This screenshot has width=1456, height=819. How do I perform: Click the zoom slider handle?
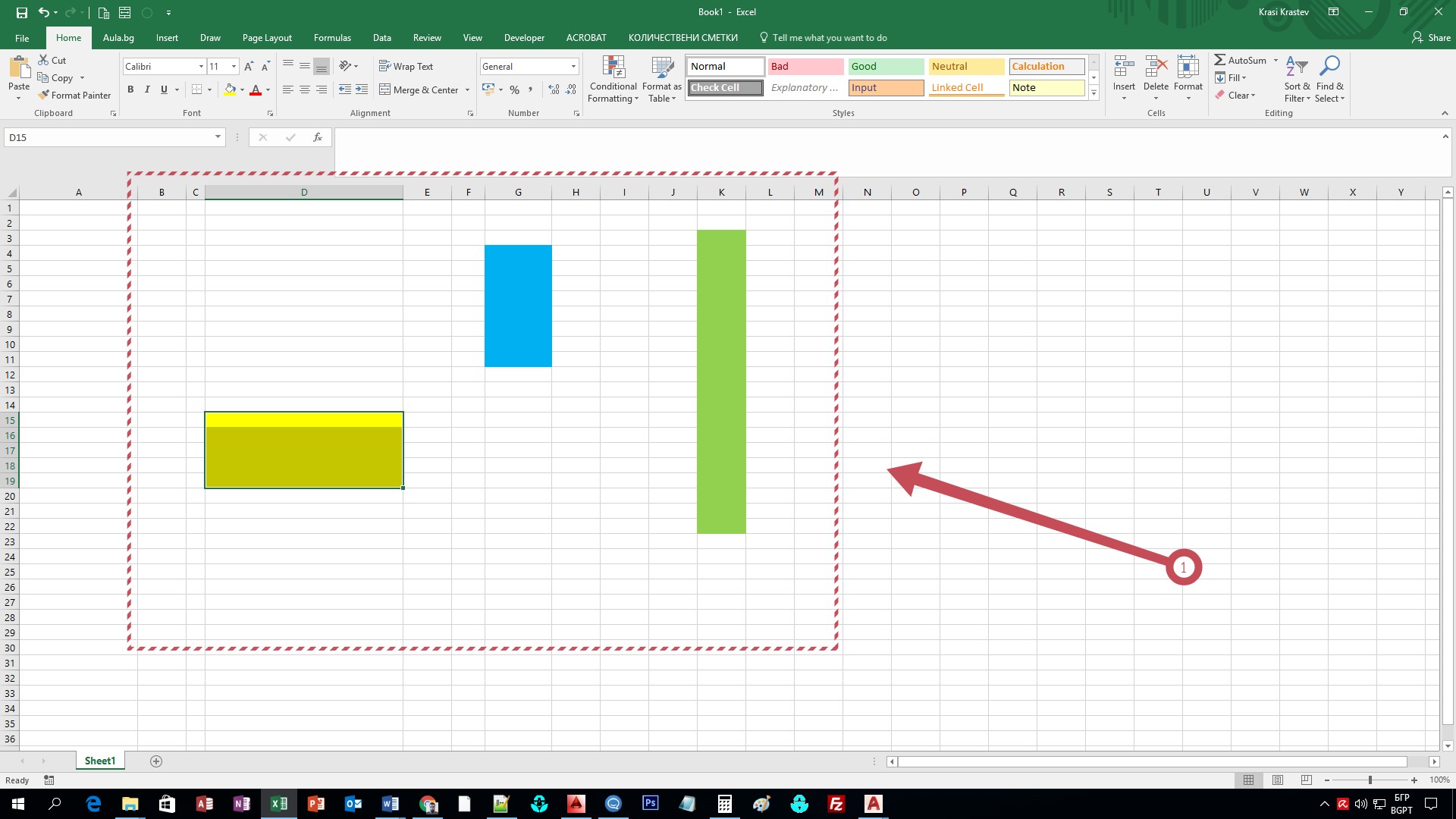1370,780
